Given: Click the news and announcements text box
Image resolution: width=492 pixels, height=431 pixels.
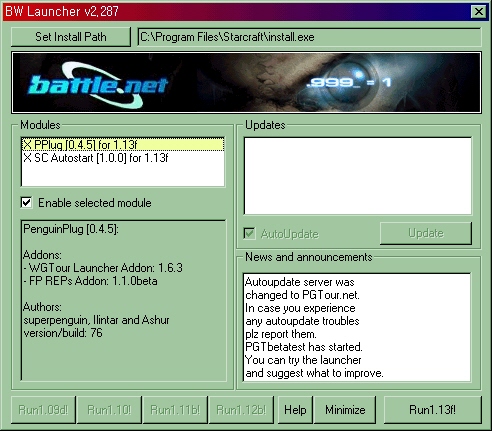Looking at the screenshot, I should tap(357, 327).
